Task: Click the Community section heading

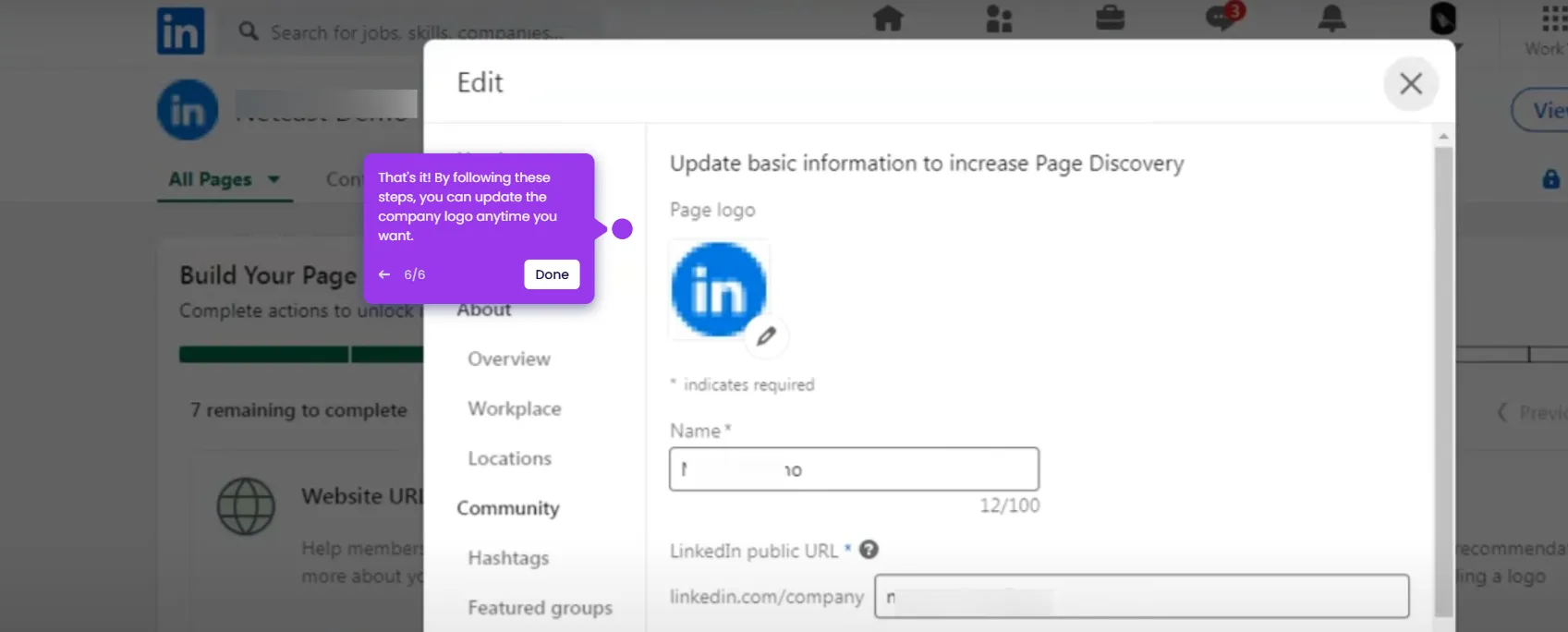Action: pyautogui.click(x=508, y=508)
